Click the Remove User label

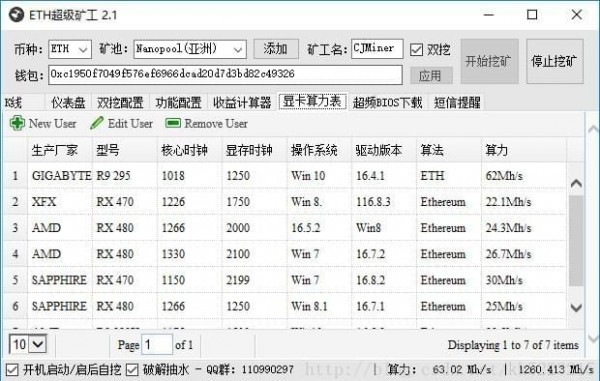pos(216,124)
